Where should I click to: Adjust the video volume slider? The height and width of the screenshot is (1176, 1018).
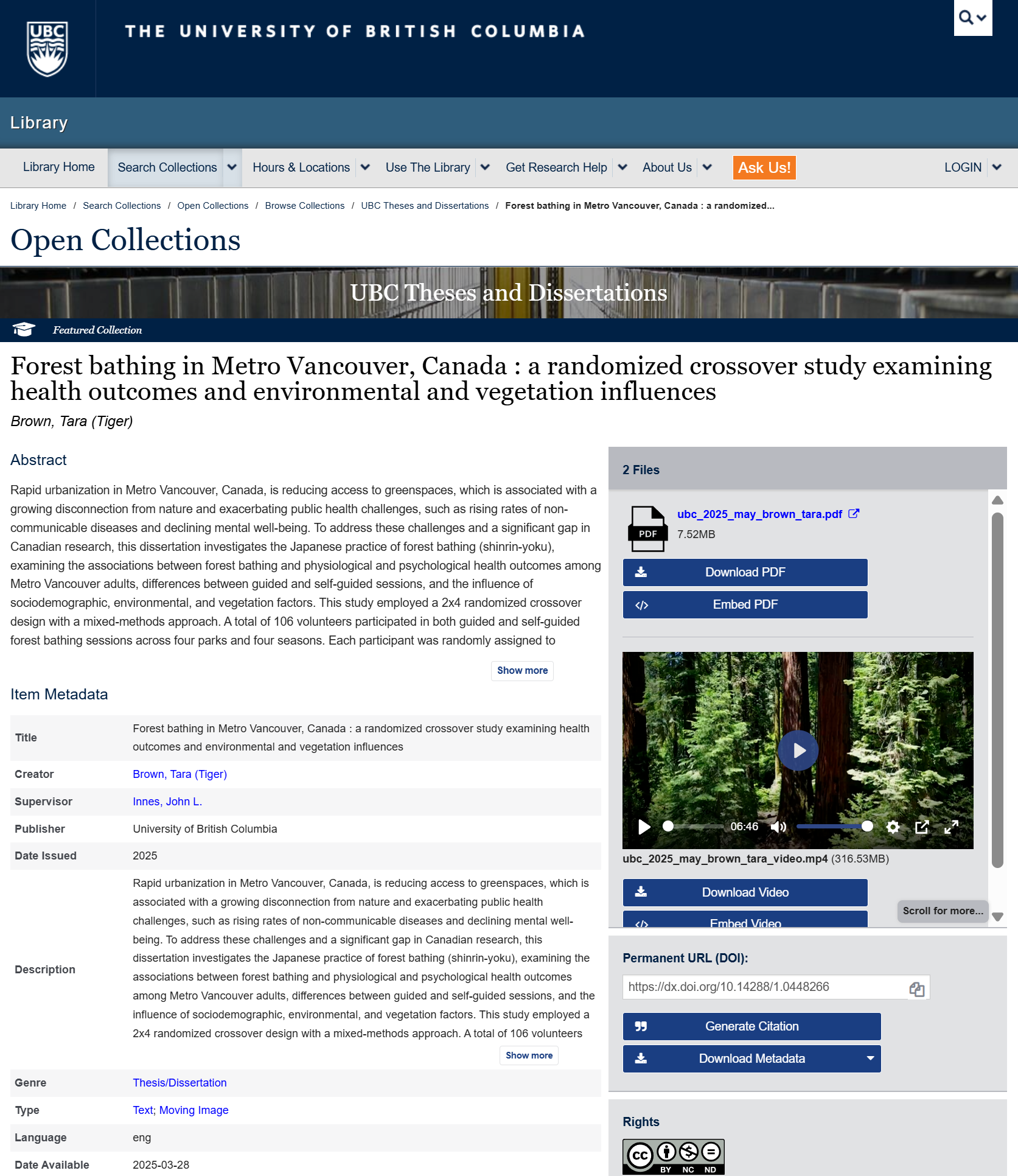pos(834,827)
